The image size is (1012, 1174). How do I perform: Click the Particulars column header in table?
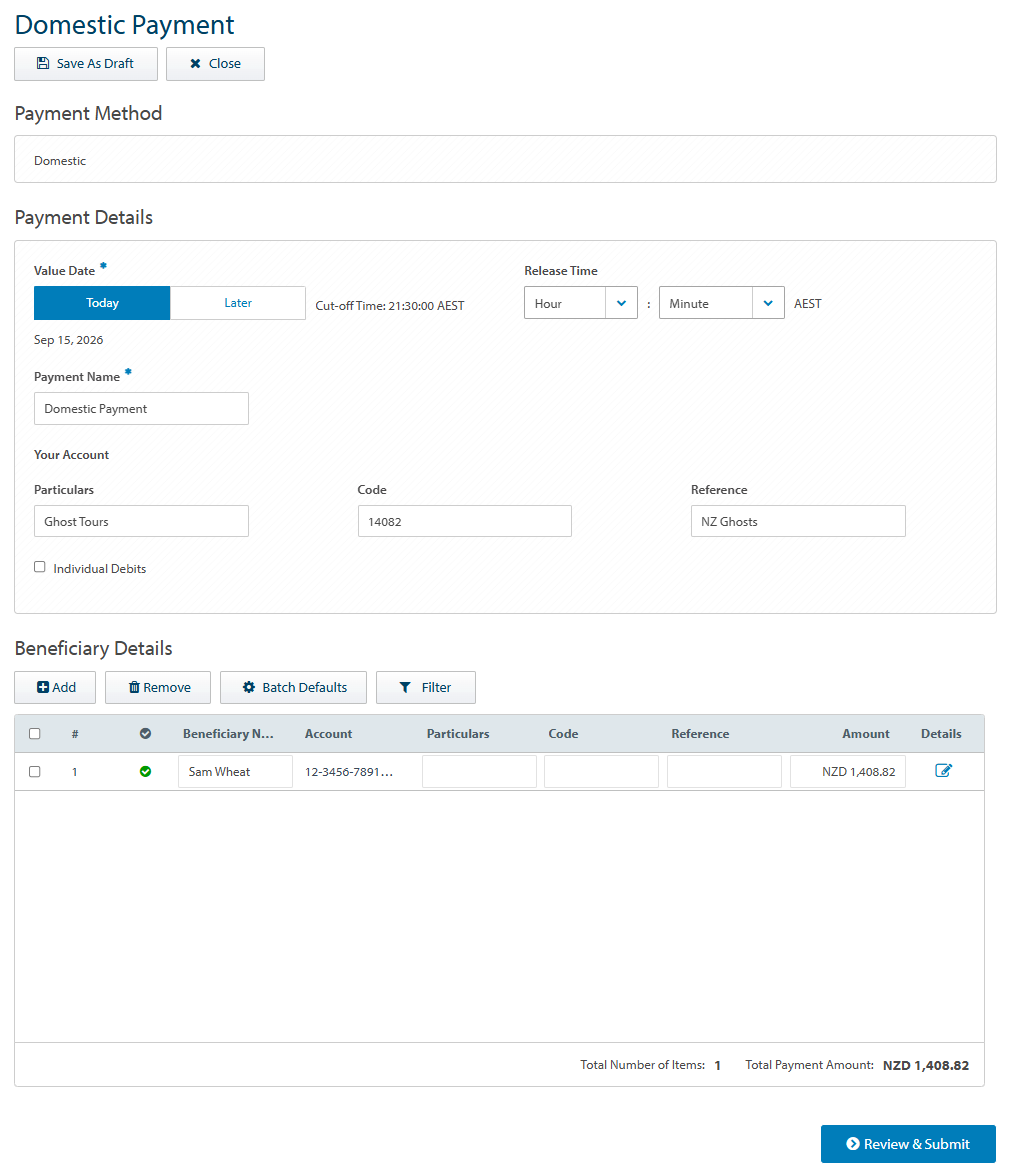click(458, 734)
